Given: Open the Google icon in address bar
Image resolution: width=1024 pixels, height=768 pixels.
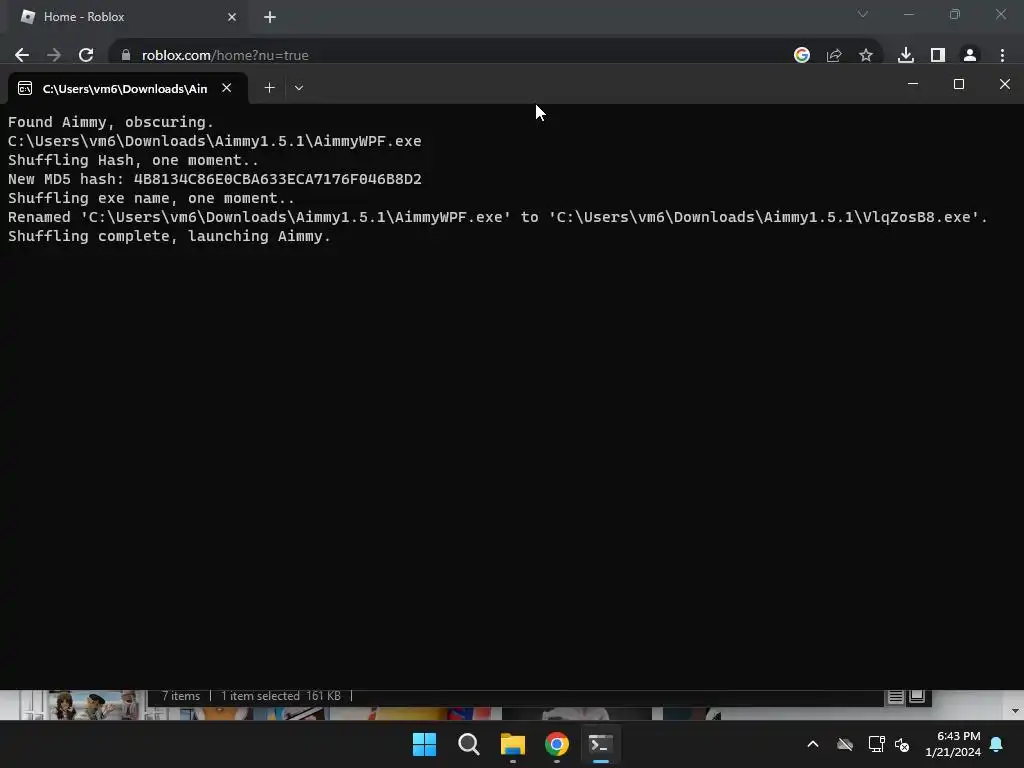Looking at the screenshot, I should point(802,56).
